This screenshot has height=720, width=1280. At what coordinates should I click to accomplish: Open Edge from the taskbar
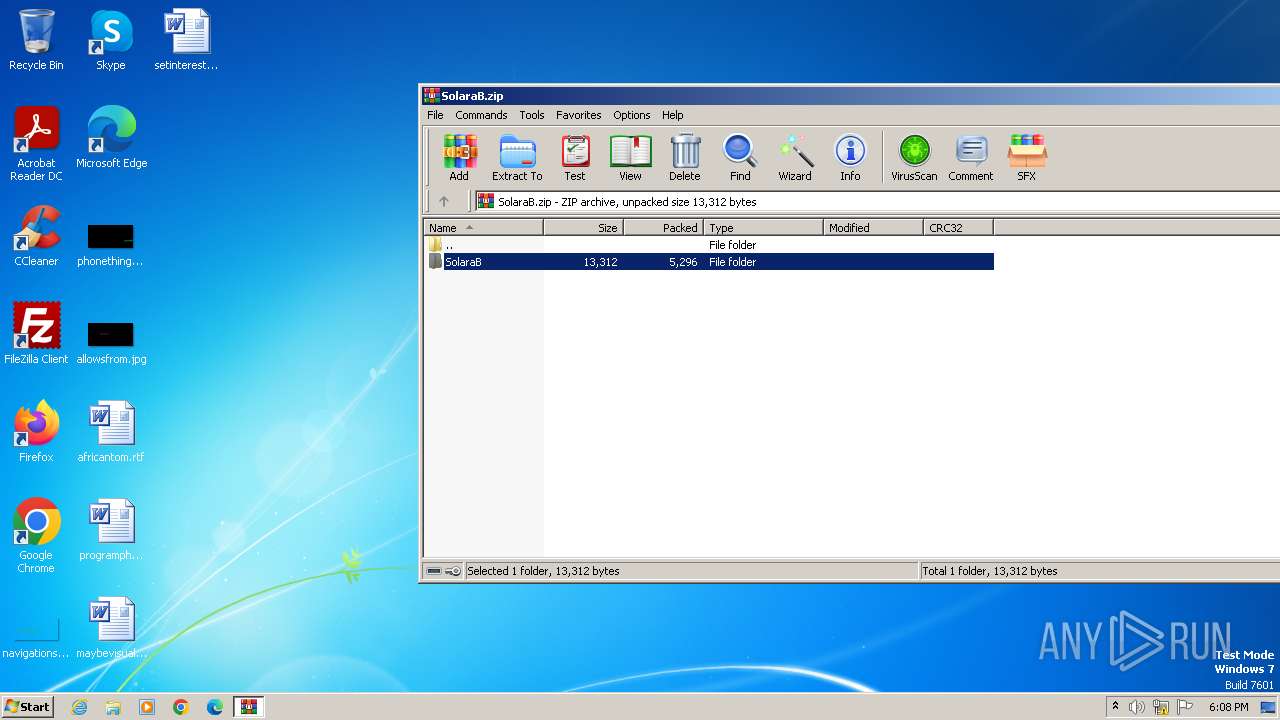pyautogui.click(x=215, y=707)
